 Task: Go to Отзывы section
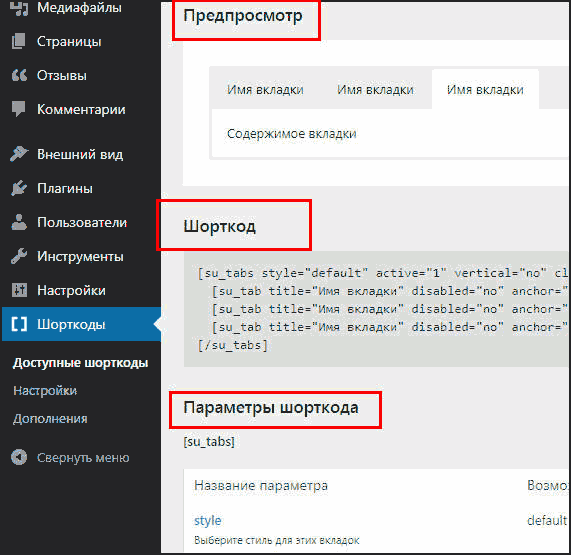(62, 76)
